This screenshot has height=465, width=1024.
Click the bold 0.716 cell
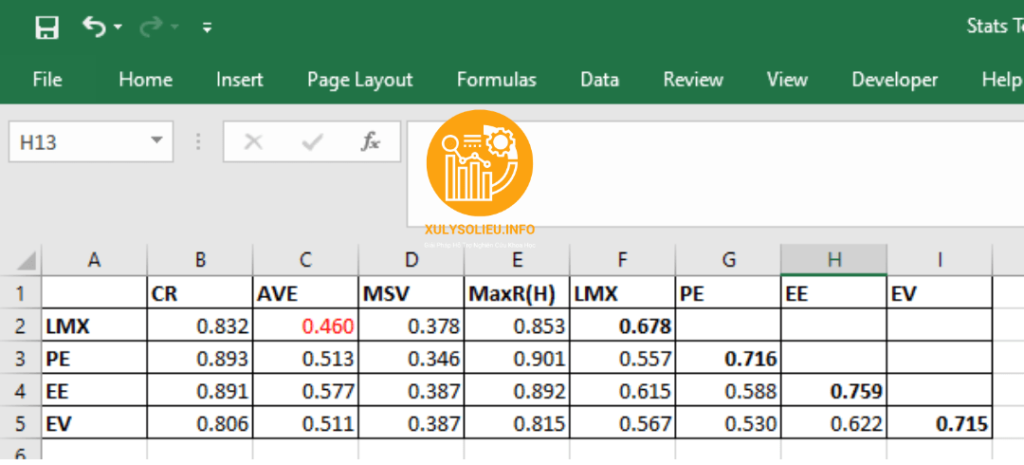pyautogui.click(x=728, y=359)
